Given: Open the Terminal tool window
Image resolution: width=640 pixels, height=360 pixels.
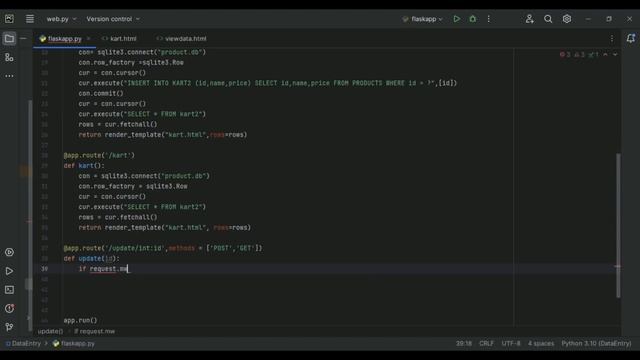Looking at the screenshot, I should (9, 290).
